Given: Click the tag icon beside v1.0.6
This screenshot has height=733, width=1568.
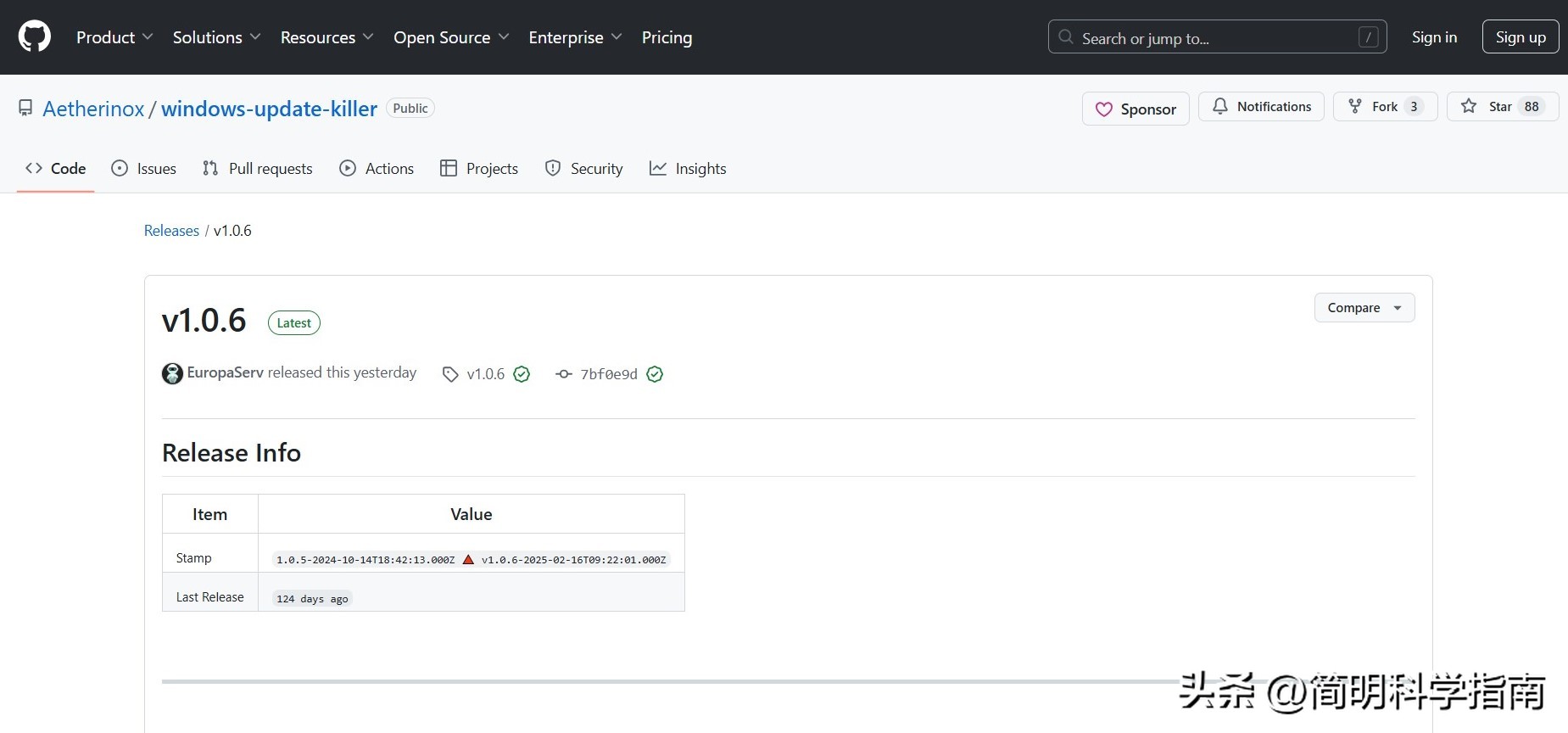Looking at the screenshot, I should [450, 374].
